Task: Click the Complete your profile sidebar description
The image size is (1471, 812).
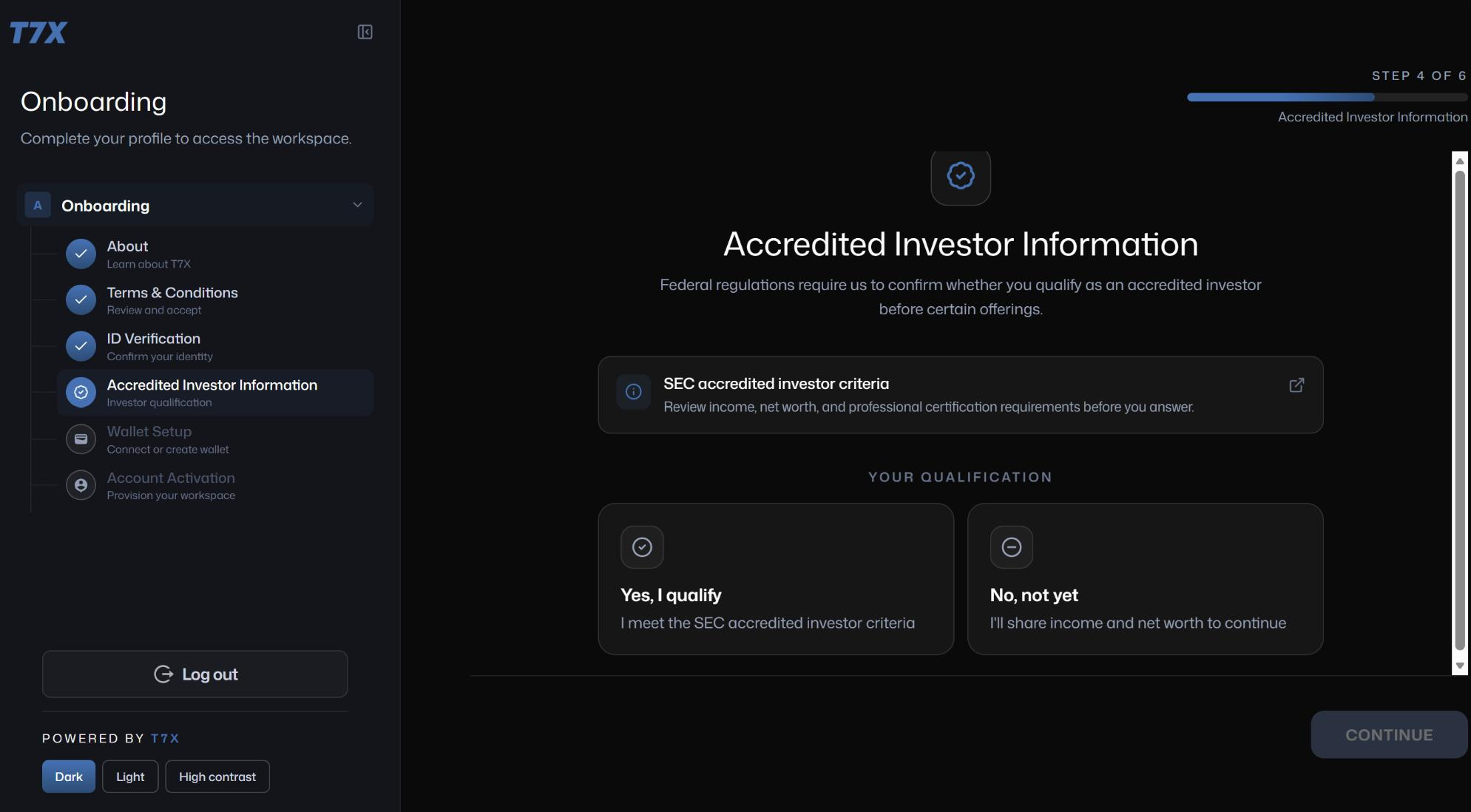Action: (186, 138)
